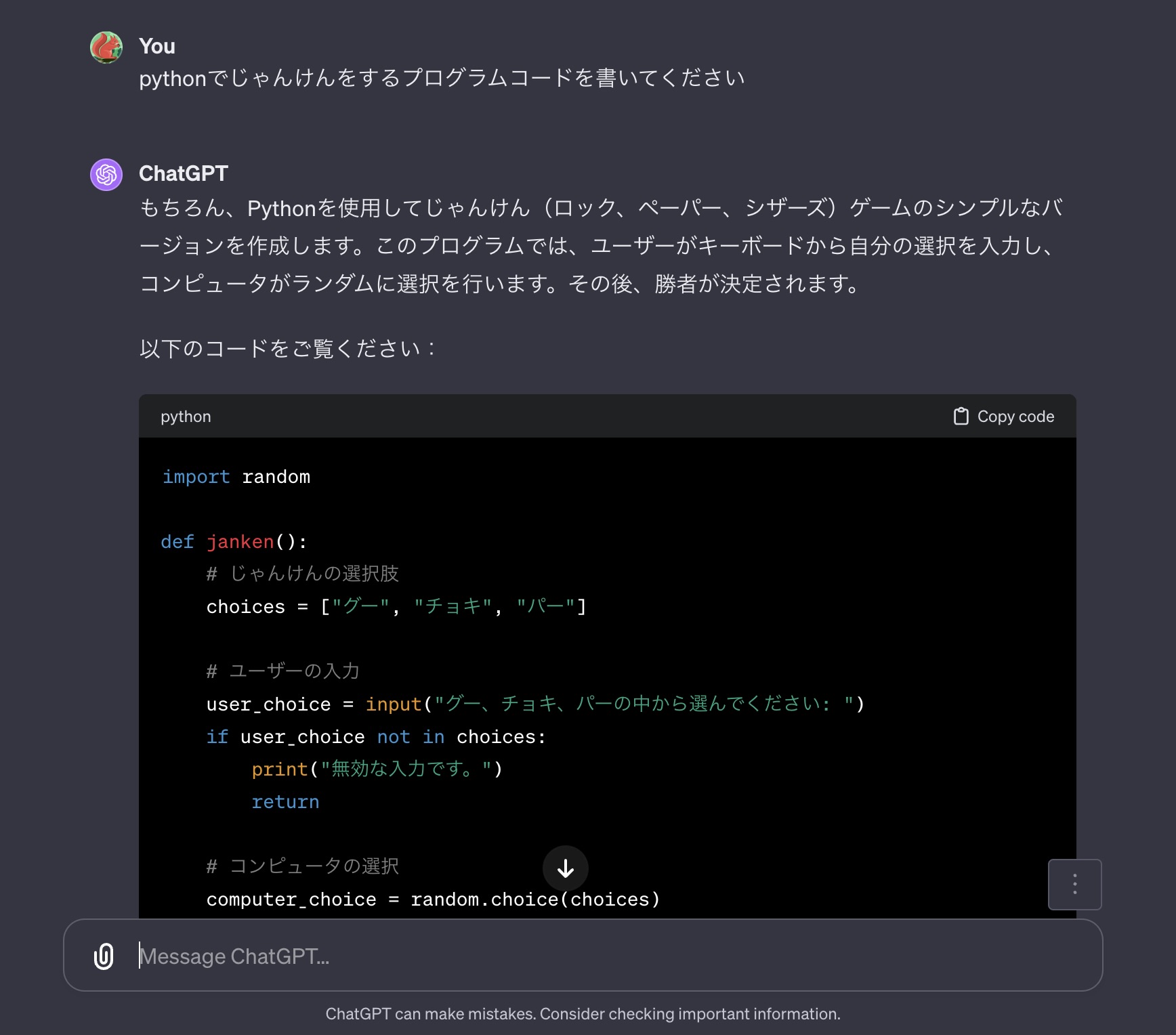Click the ChatGPT logo next to the response
Screen dimensions: 1176x1035
pos(106,174)
